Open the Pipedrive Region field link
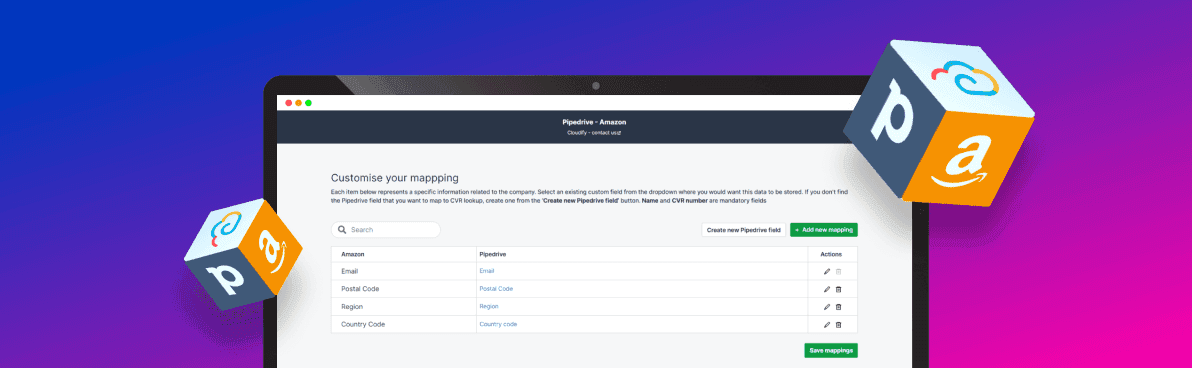The height and width of the screenshot is (368, 1192). 489,306
